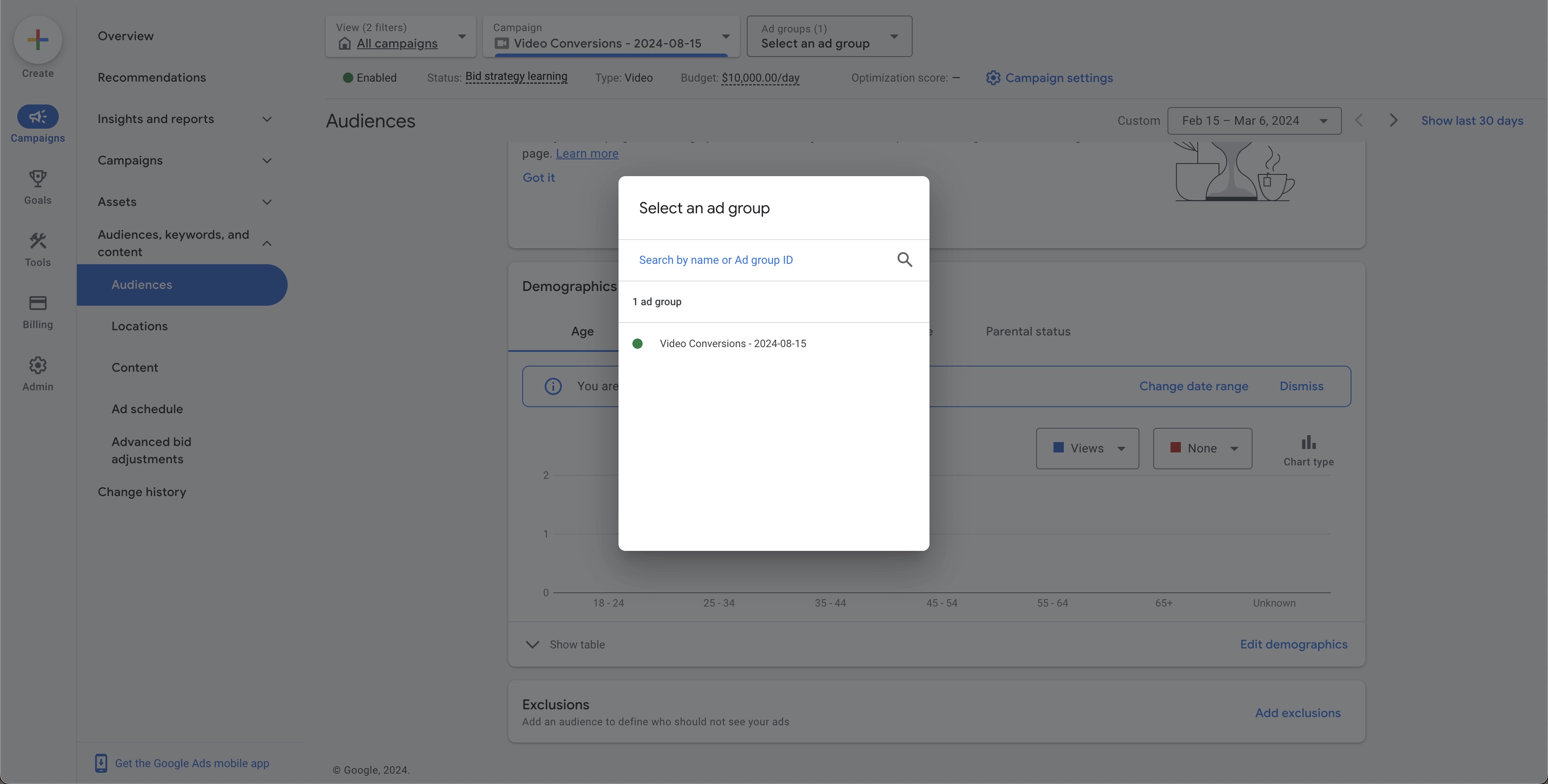Viewport: 1548px width, 784px height.
Task: Open Locations in the sidebar
Action: [140, 326]
